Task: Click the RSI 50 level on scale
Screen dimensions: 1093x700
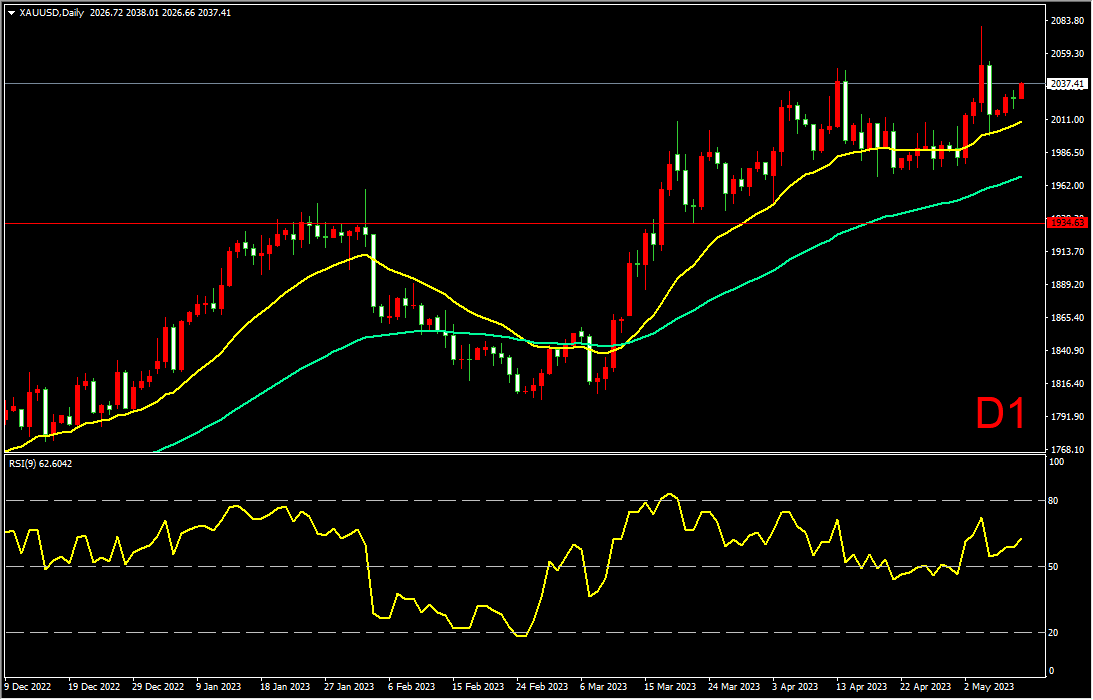Action: click(x=1054, y=567)
